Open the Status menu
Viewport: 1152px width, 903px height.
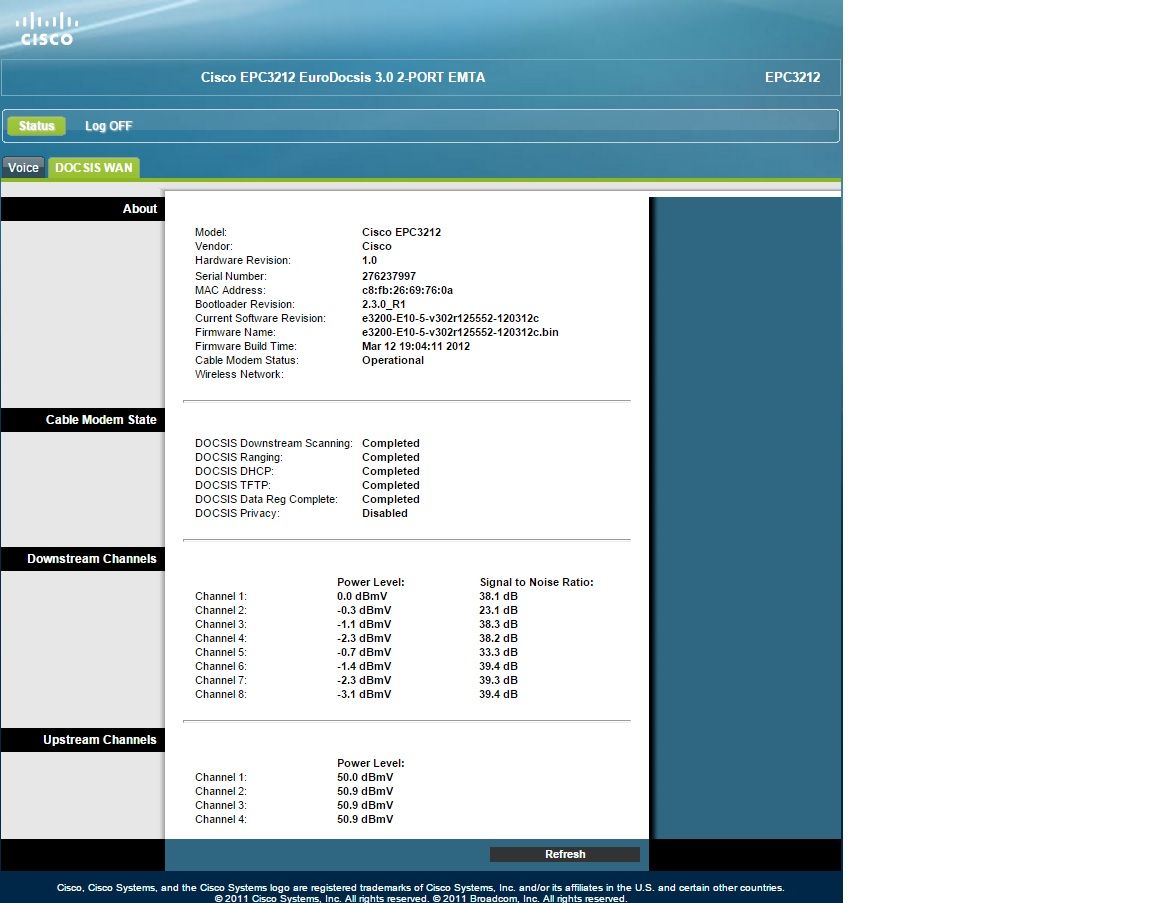[x=37, y=126]
